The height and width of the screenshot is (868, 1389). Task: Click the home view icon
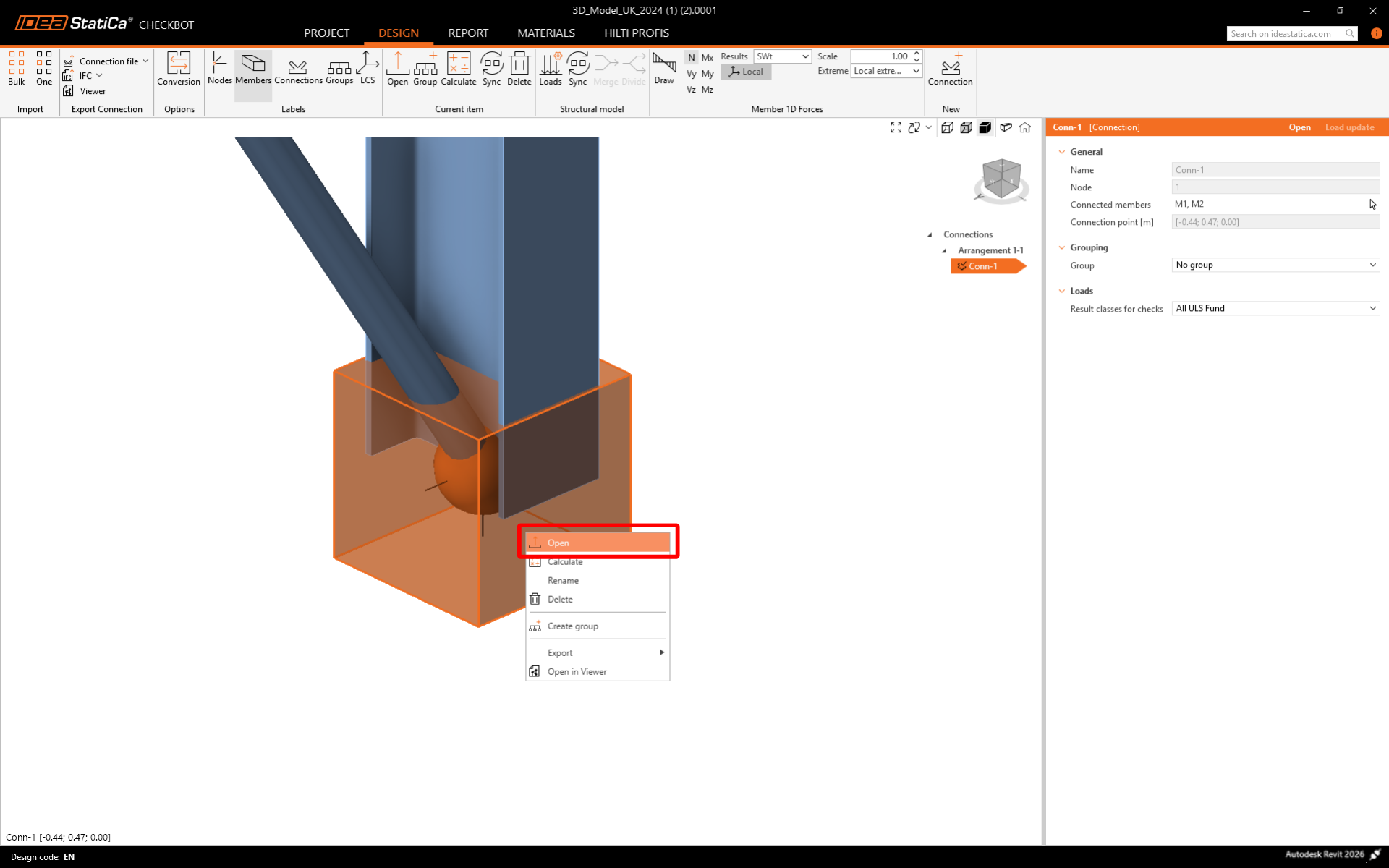(1025, 127)
